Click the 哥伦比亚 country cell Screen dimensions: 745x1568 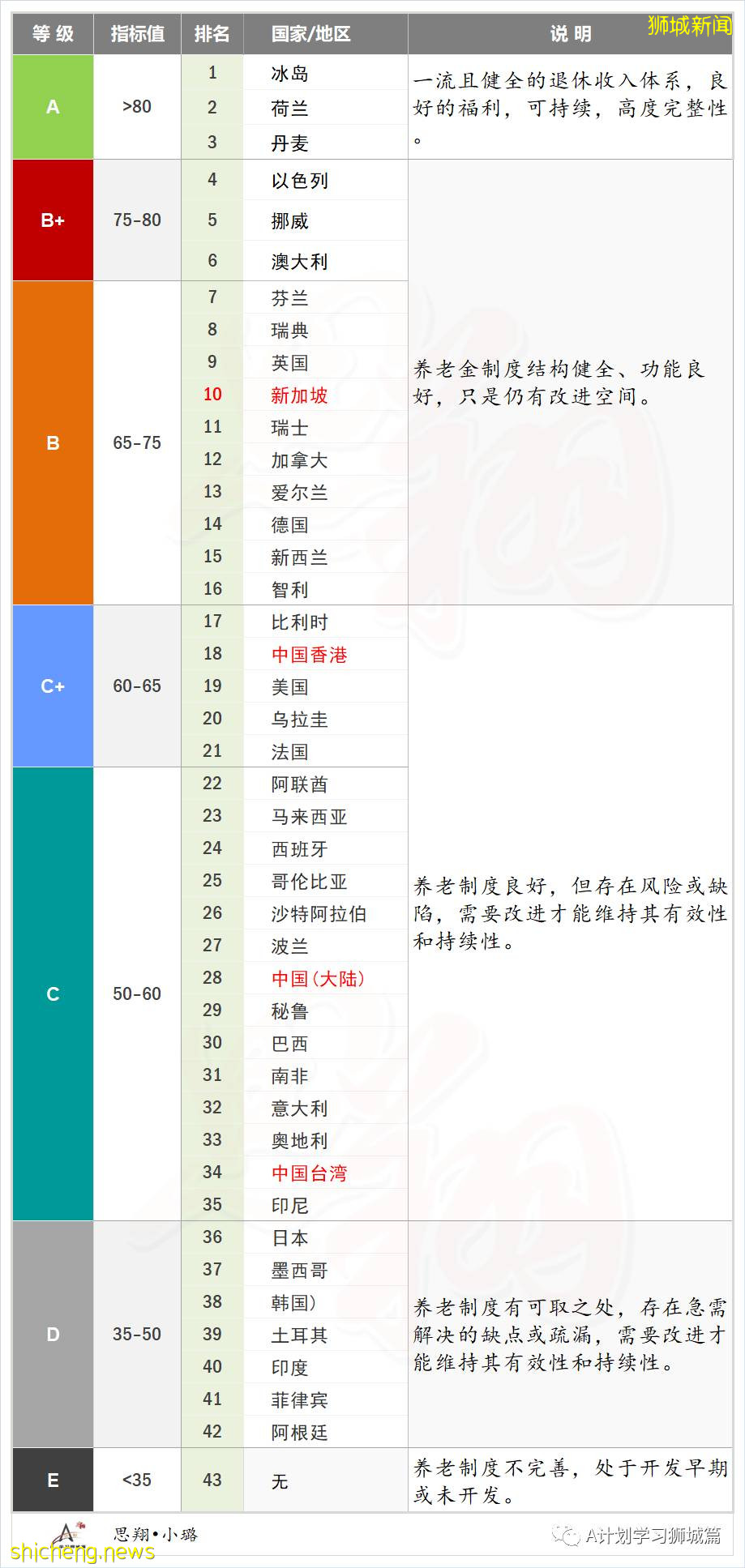[325, 881]
